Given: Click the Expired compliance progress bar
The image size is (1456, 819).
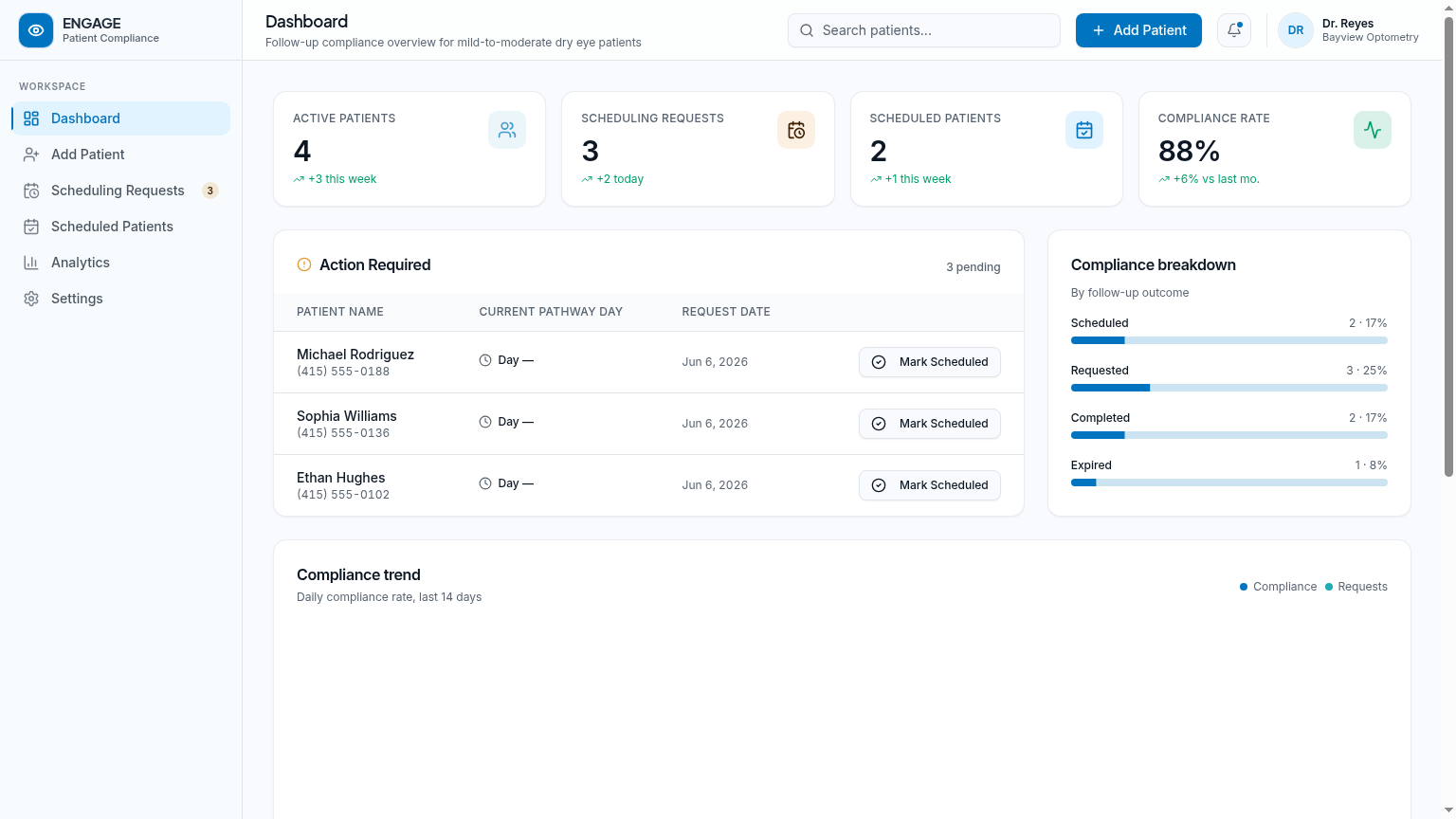Looking at the screenshot, I should 1229,482.
